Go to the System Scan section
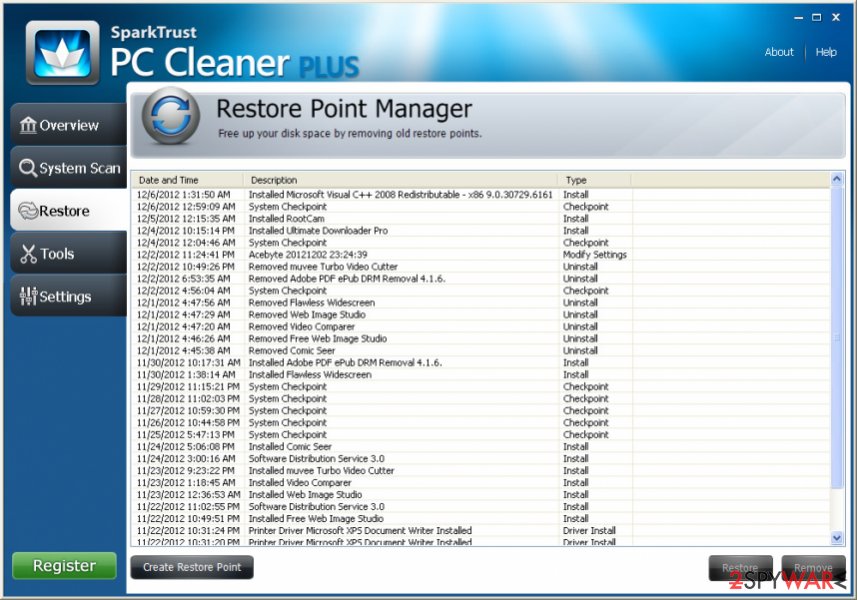Screen dimensions: 858x600 tap(68, 167)
